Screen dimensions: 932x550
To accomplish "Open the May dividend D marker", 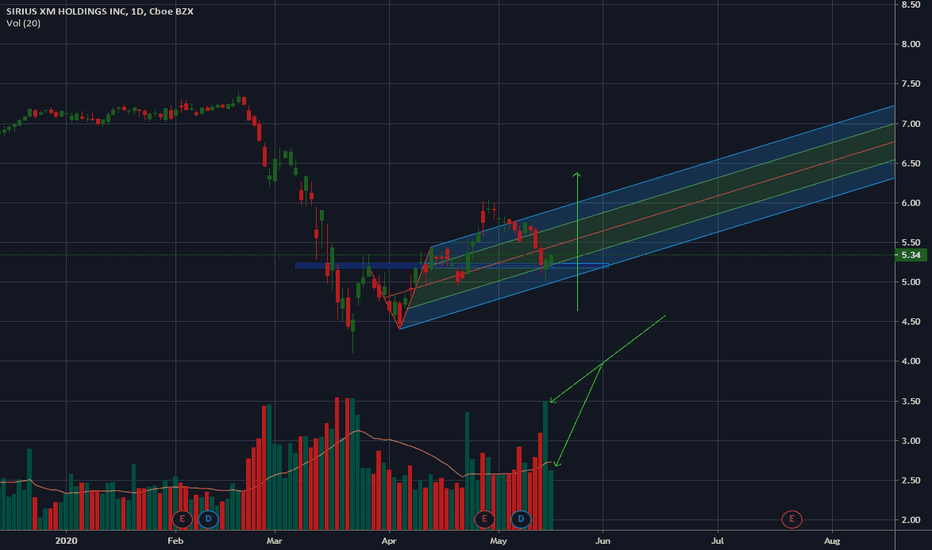I will tap(521, 519).
